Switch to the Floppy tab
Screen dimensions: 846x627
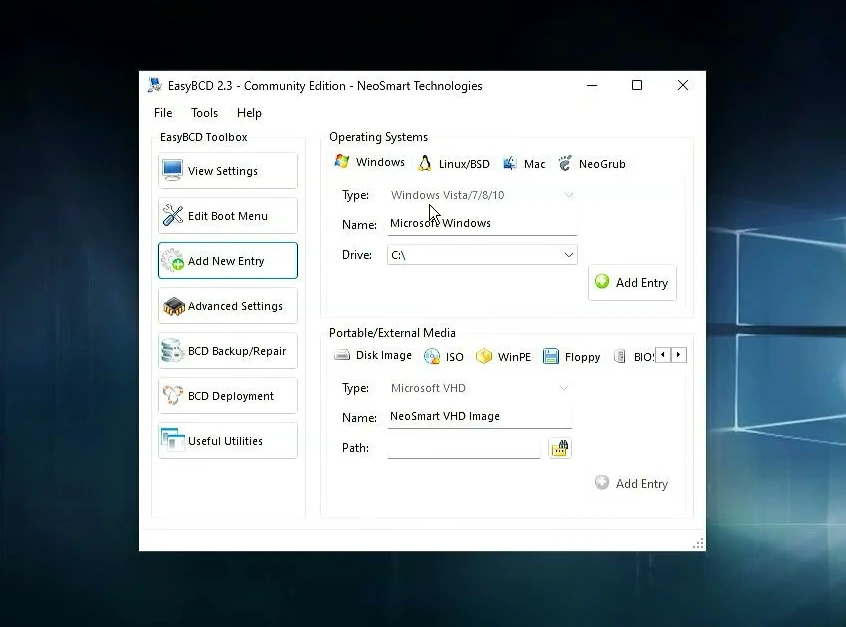click(x=571, y=357)
